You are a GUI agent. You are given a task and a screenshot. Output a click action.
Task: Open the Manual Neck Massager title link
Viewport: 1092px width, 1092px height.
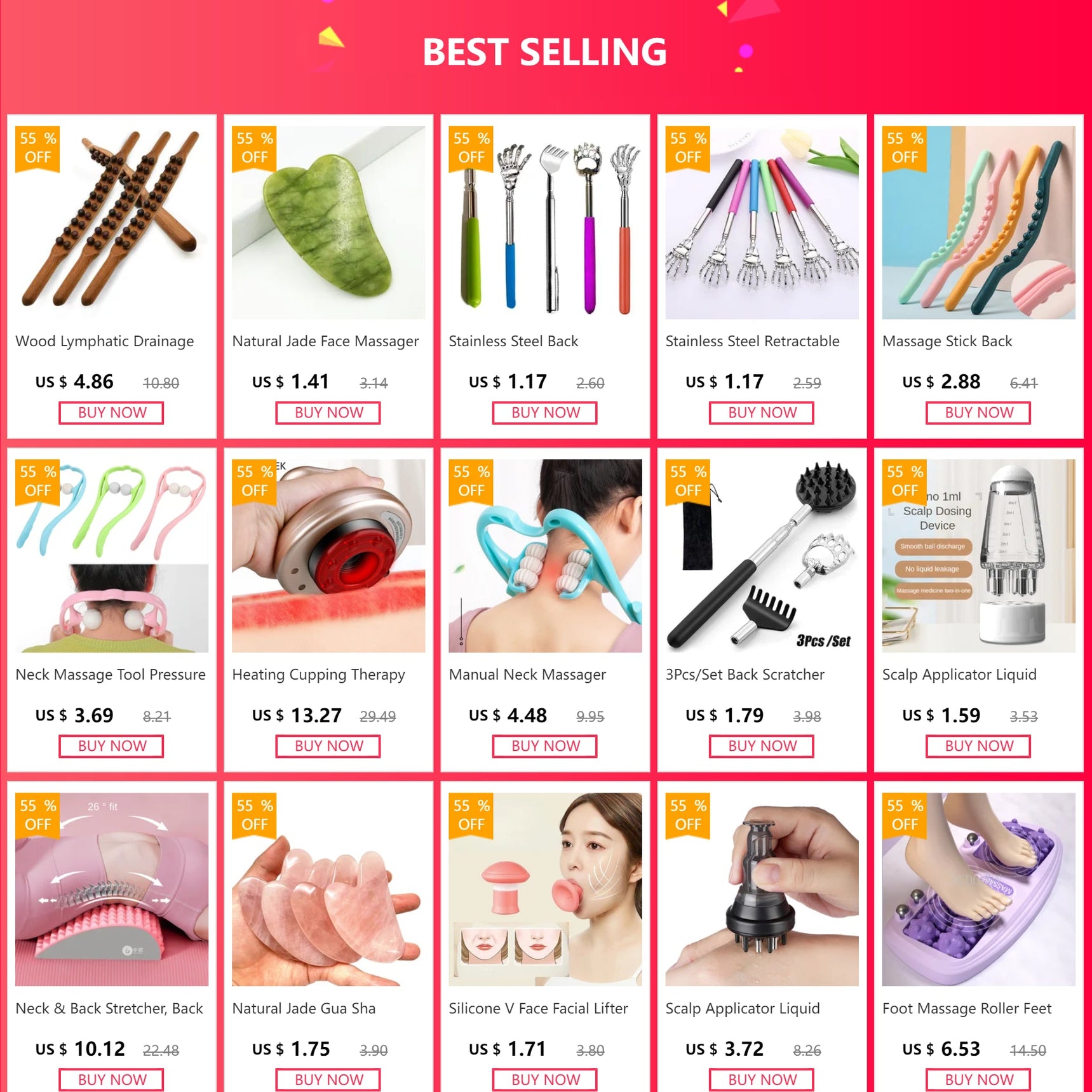[527, 675]
